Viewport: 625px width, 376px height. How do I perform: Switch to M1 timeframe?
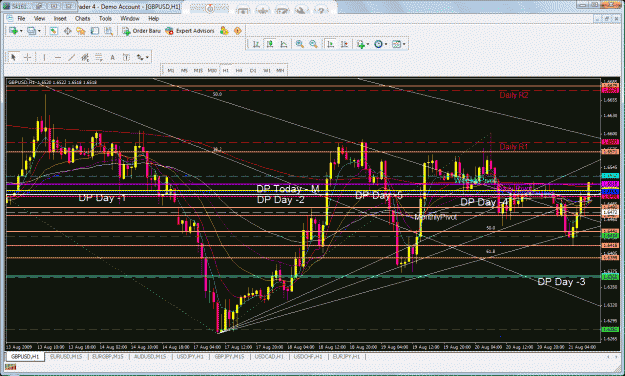pos(171,70)
